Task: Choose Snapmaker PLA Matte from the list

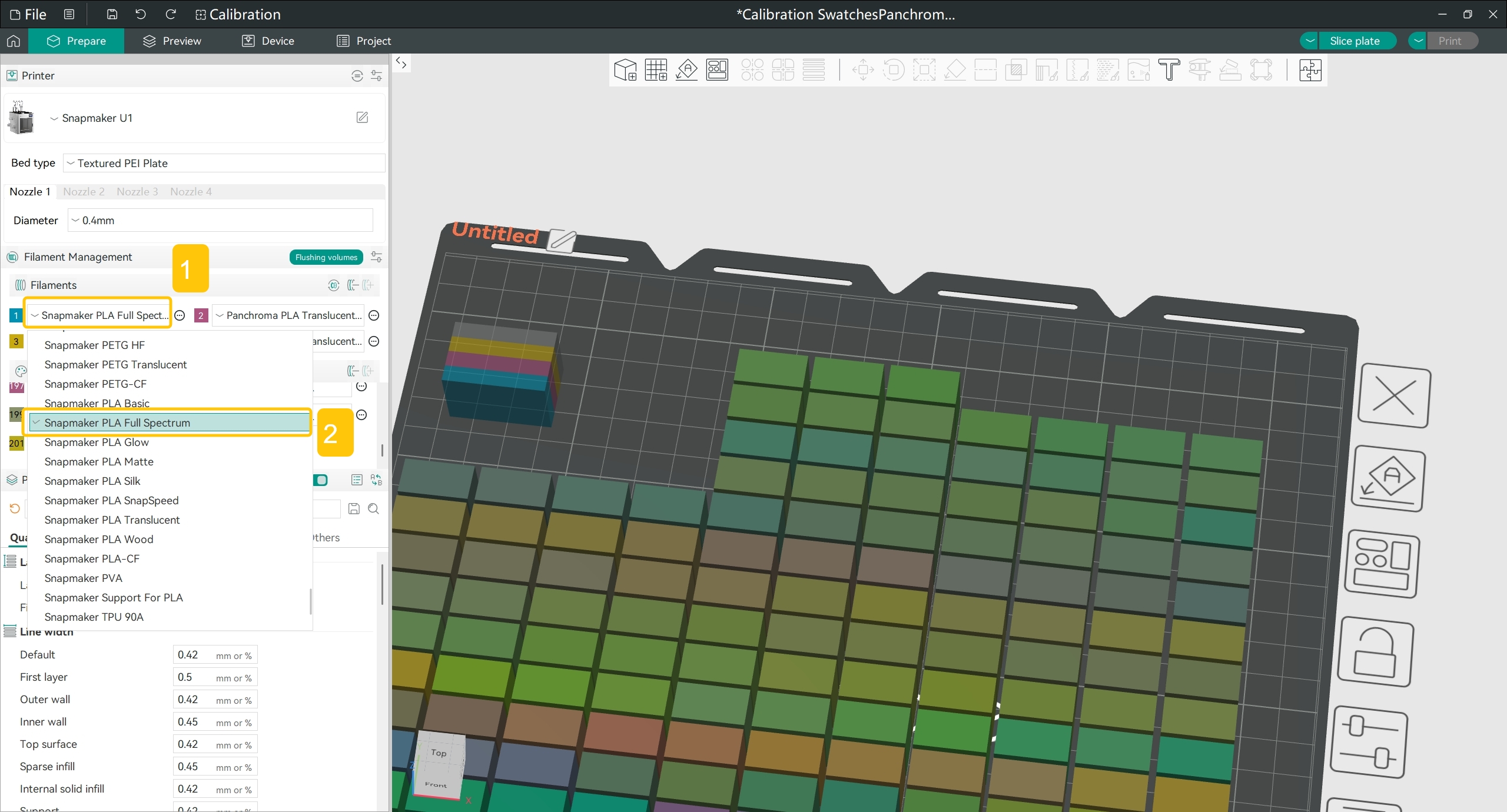Action: click(170, 462)
